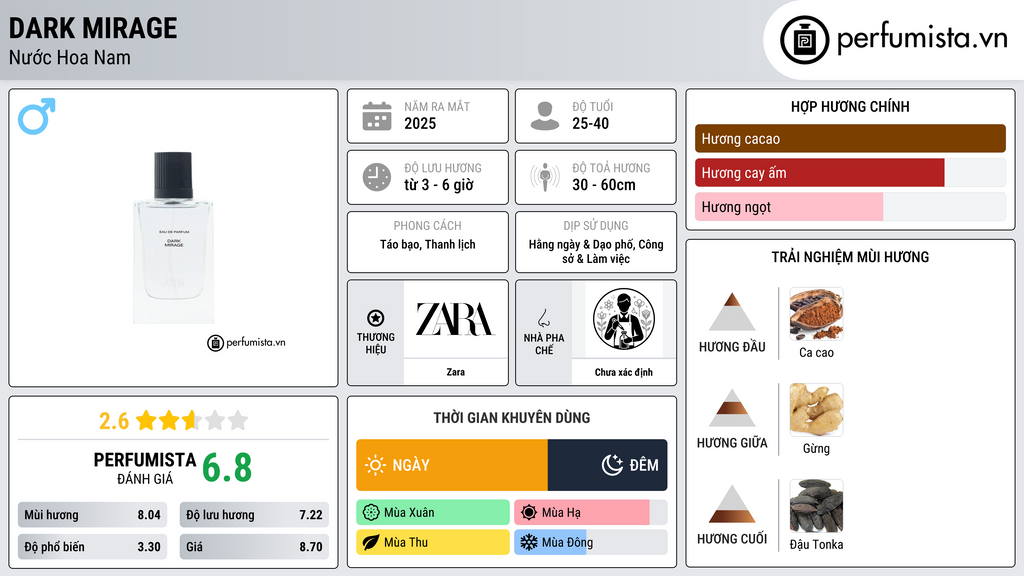Click the age range value 25-40
The height and width of the screenshot is (576, 1024).
(x=590, y=123)
